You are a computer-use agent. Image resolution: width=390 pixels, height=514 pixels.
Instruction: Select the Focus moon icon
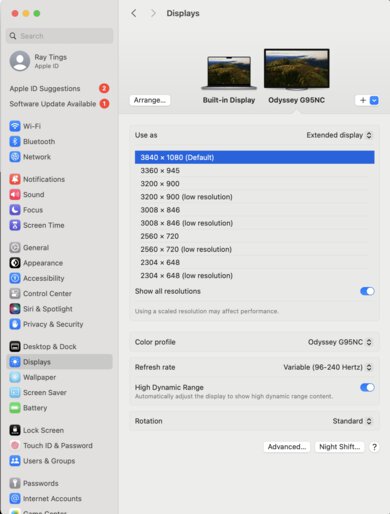pyautogui.click(x=15, y=210)
